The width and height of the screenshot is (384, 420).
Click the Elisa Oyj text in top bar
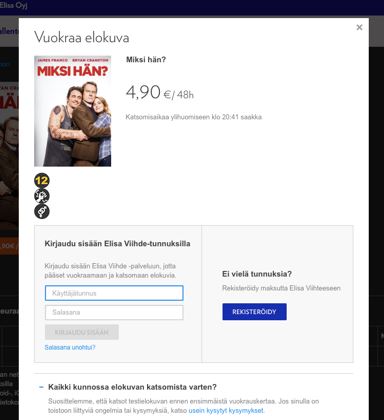click(13, 5)
